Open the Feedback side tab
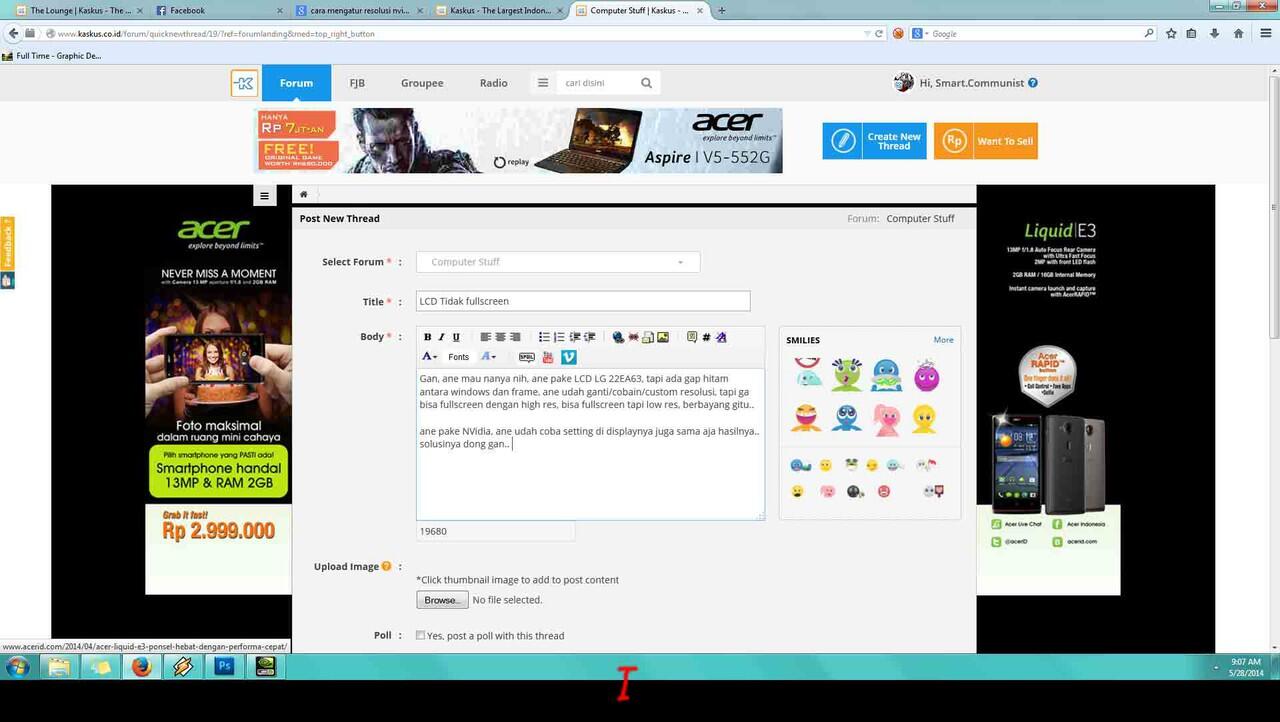Viewport: 1280px width, 722px height. click(7, 245)
